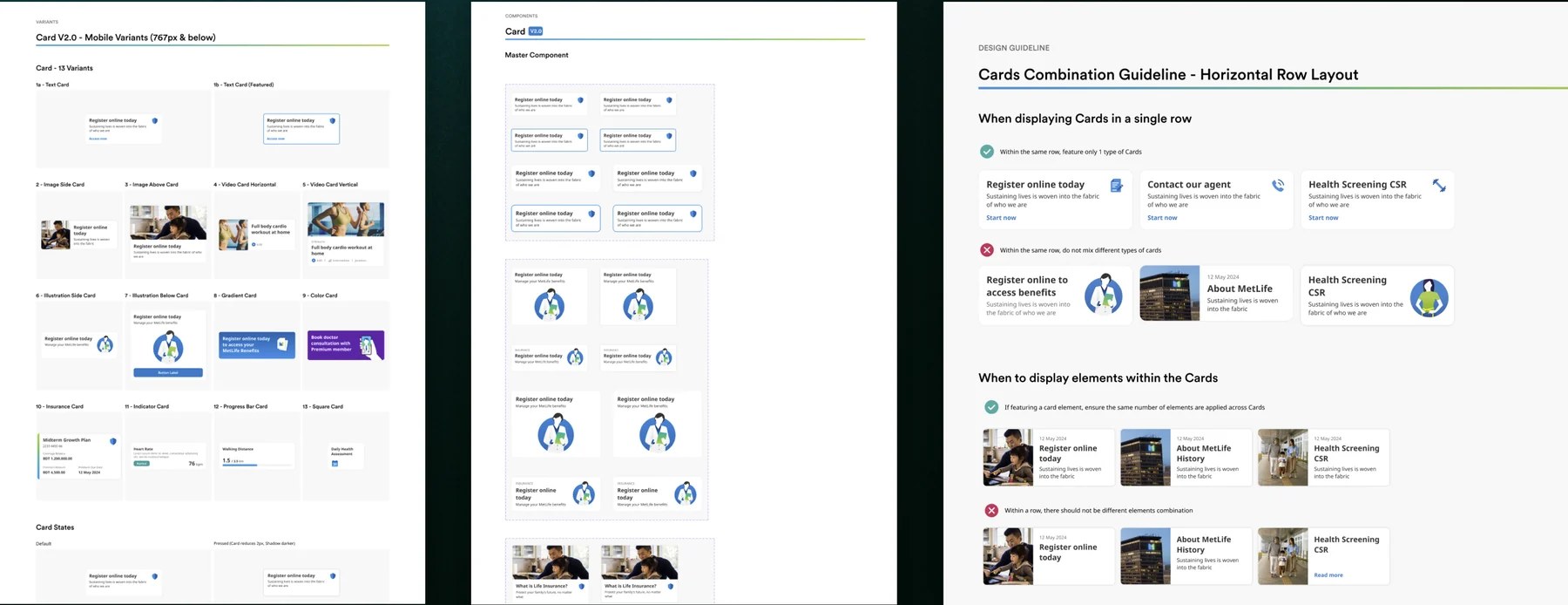Click the '1b - Text Card (Featured)' label
Screen dimensions: 1568x605
pyautogui.click(x=244, y=85)
